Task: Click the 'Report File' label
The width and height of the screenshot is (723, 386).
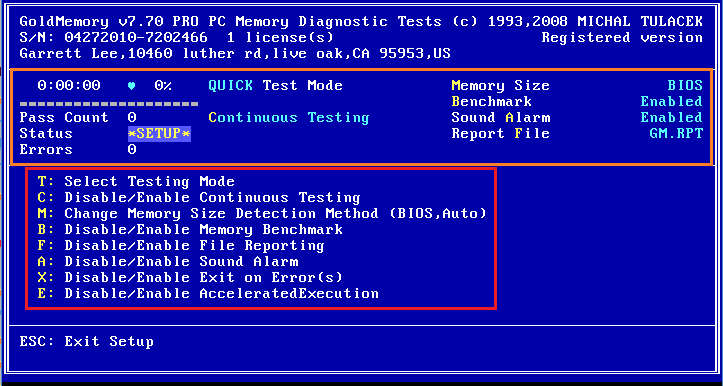Action: tap(500, 134)
